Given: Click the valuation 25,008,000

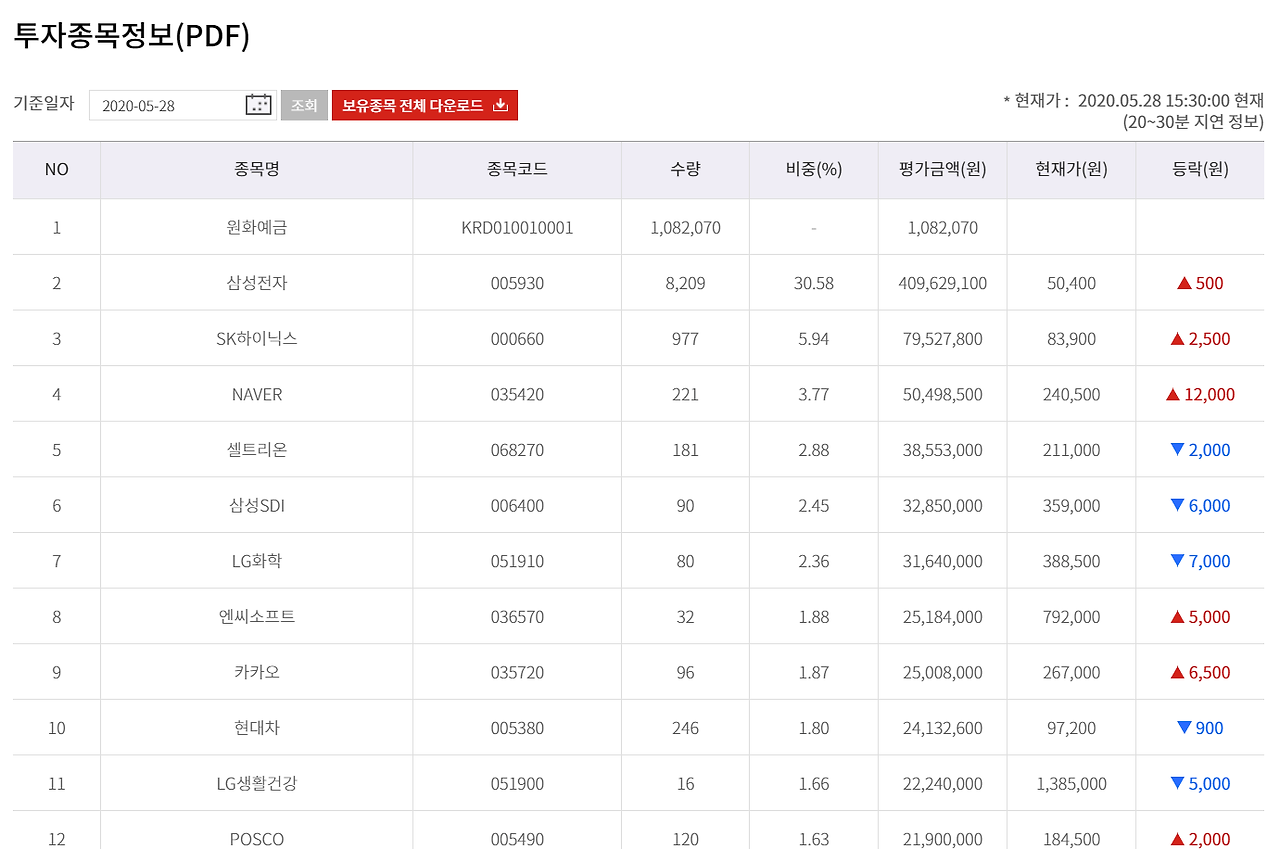Looking at the screenshot, I should coord(943,673).
